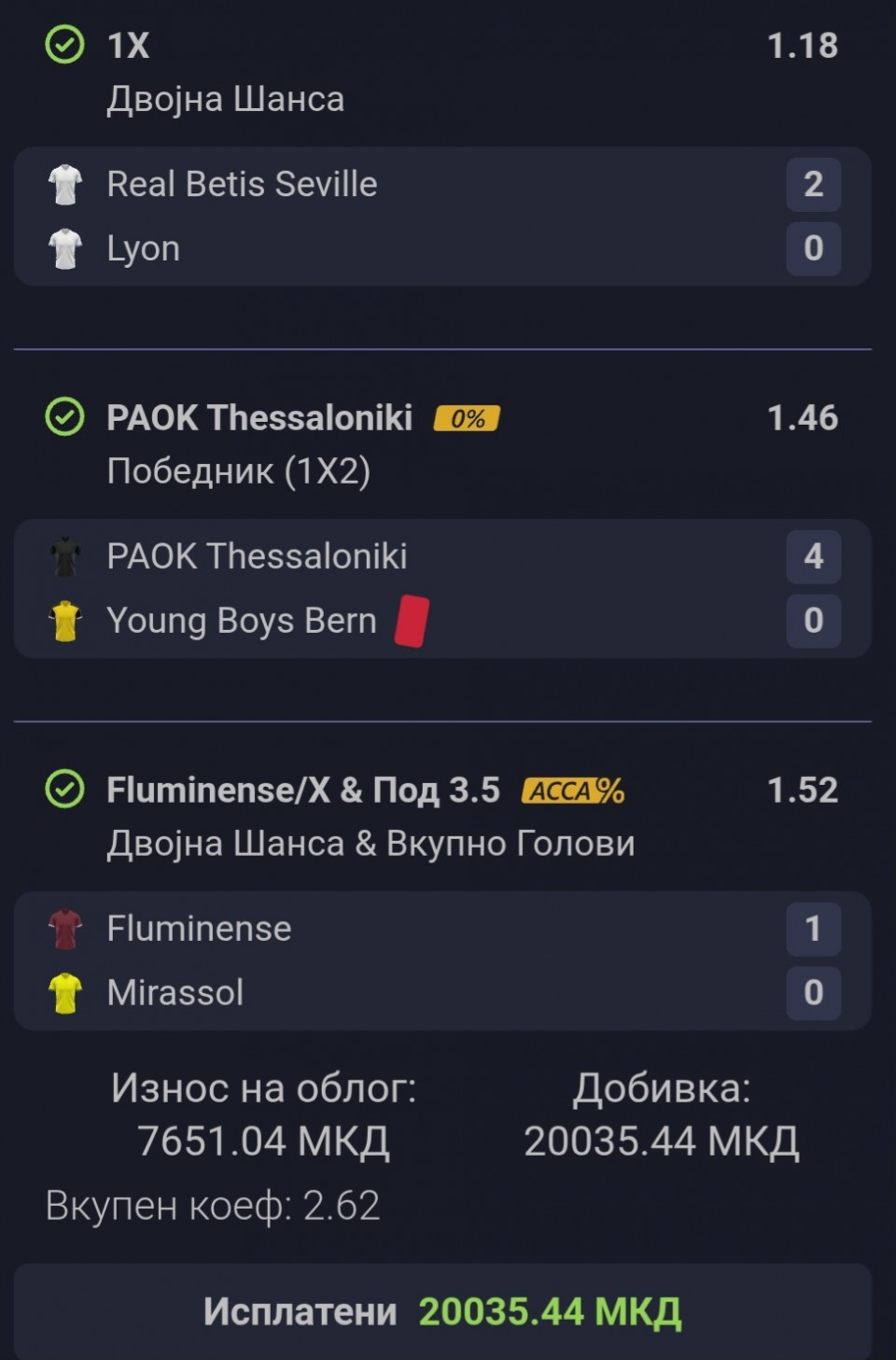
Task: Click the red card next to Young Boys Bern
Action: point(411,621)
